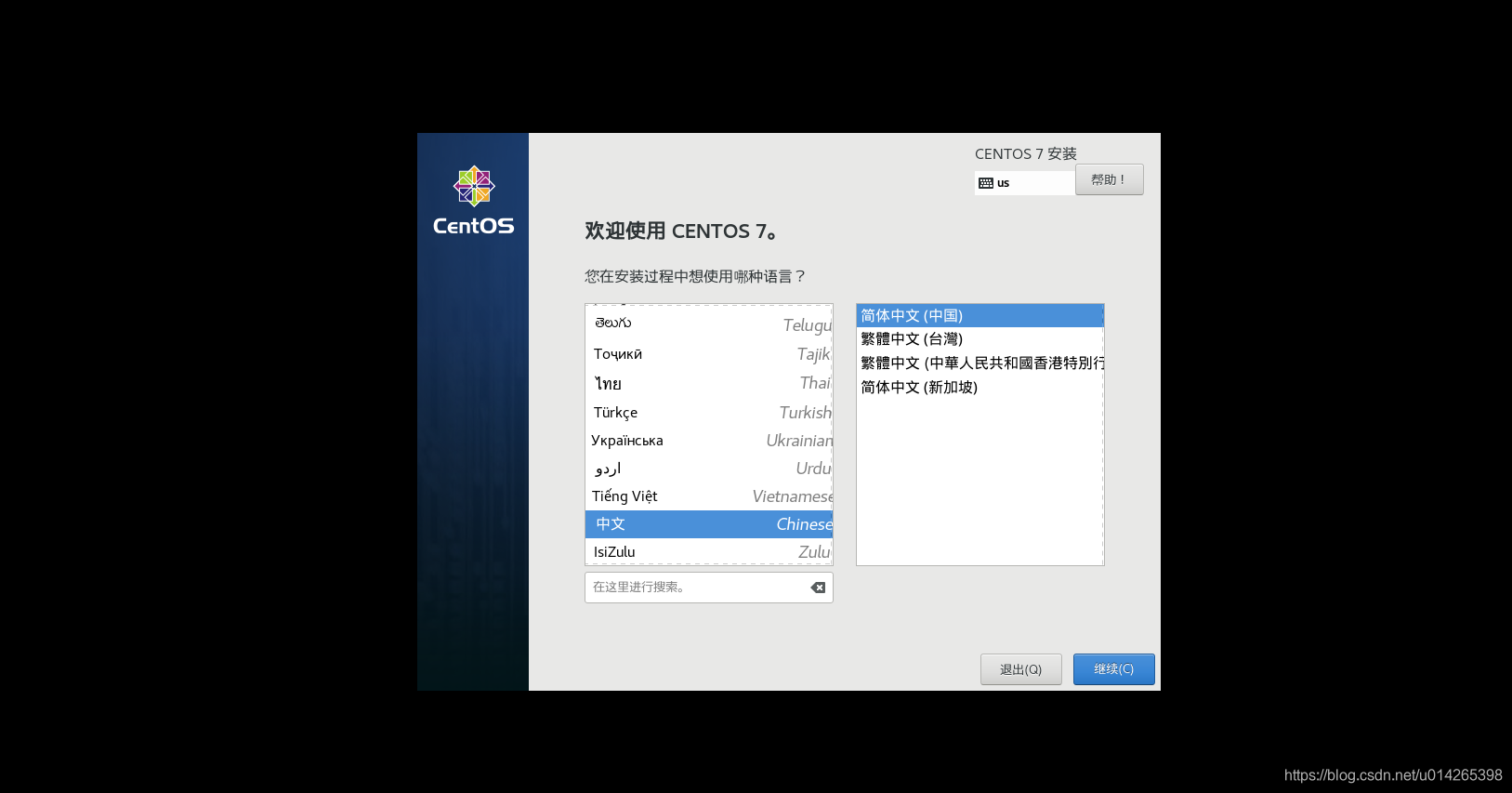Select the Telugu language row
Viewport: 1512px width, 793px height.
click(709, 324)
